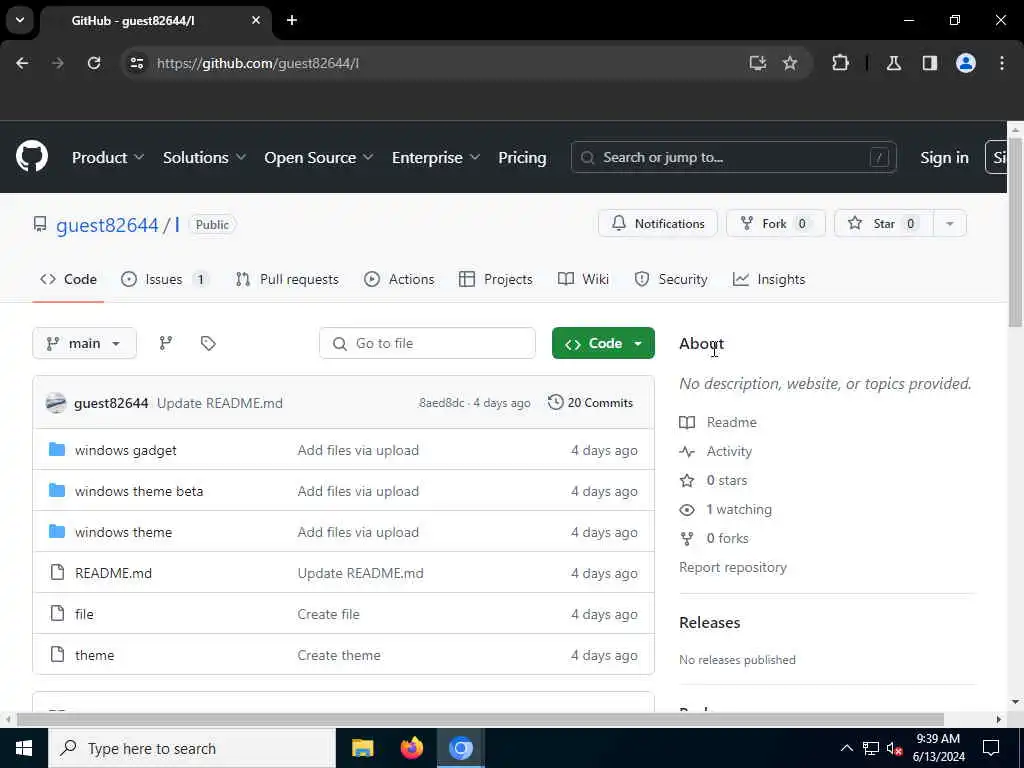Viewport: 1024px width, 768px height.
Task: Switch to the Pull requests tab
Action: (x=287, y=279)
